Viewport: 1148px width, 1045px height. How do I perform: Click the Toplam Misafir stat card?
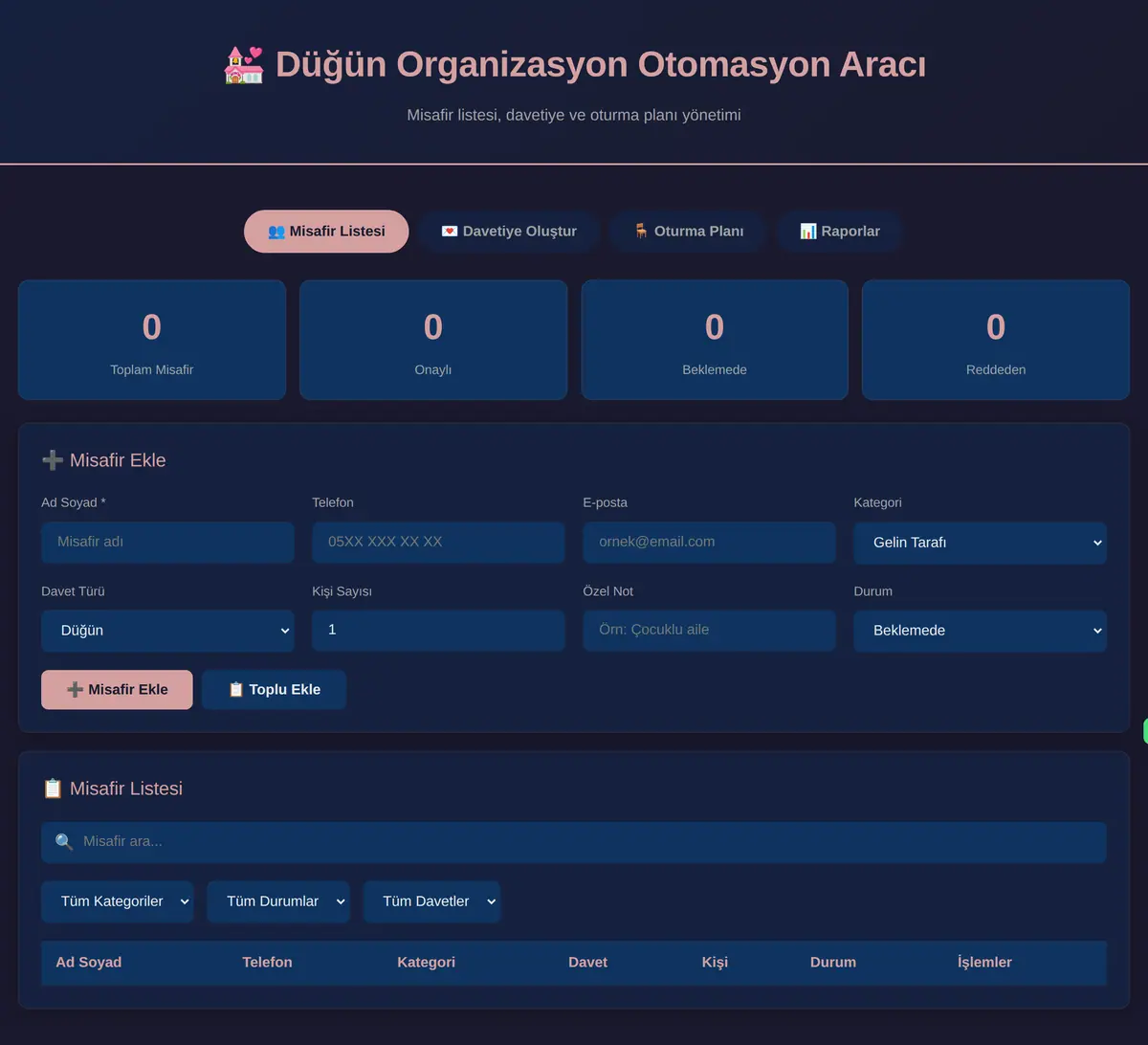(152, 340)
